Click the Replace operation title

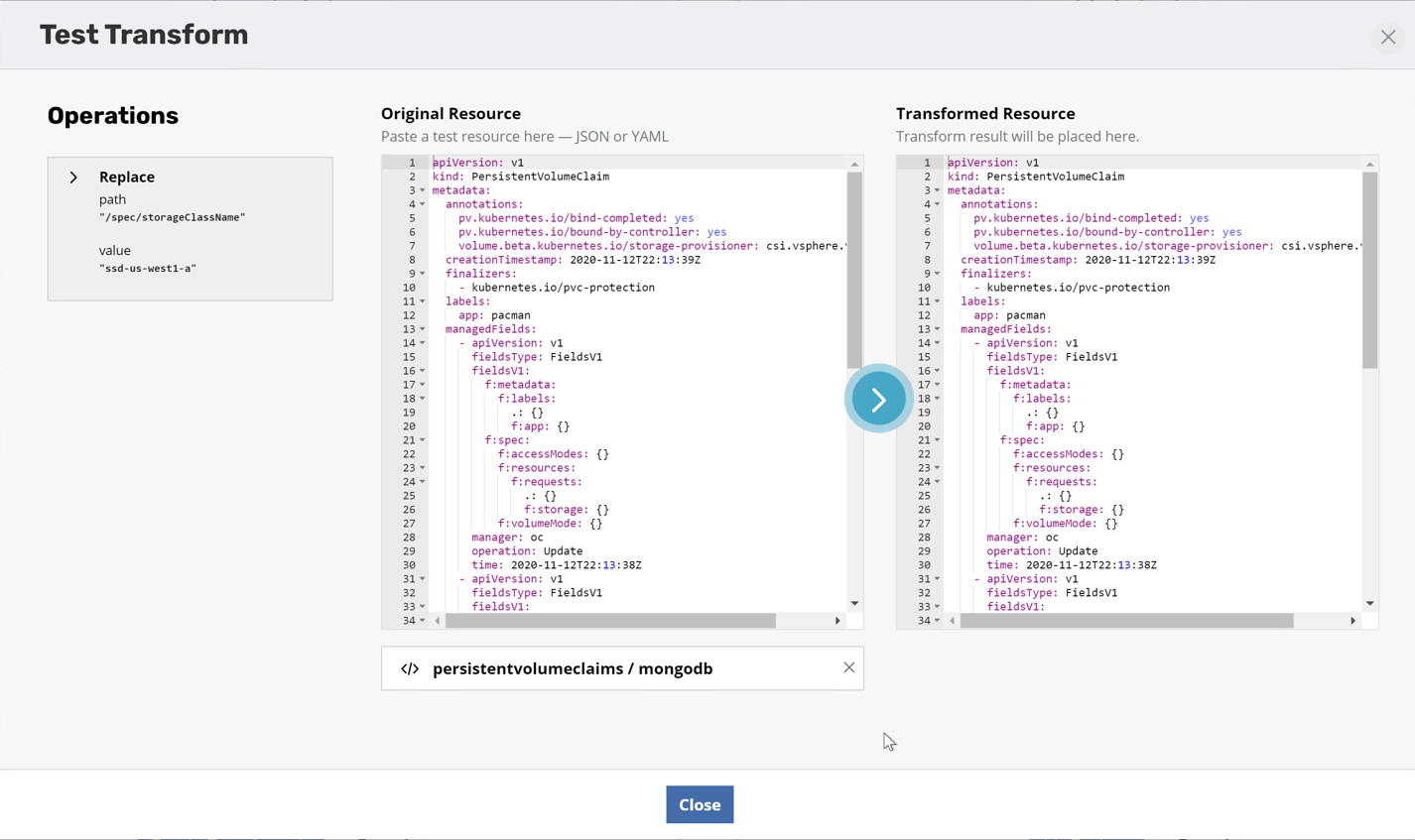pyautogui.click(x=127, y=178)
